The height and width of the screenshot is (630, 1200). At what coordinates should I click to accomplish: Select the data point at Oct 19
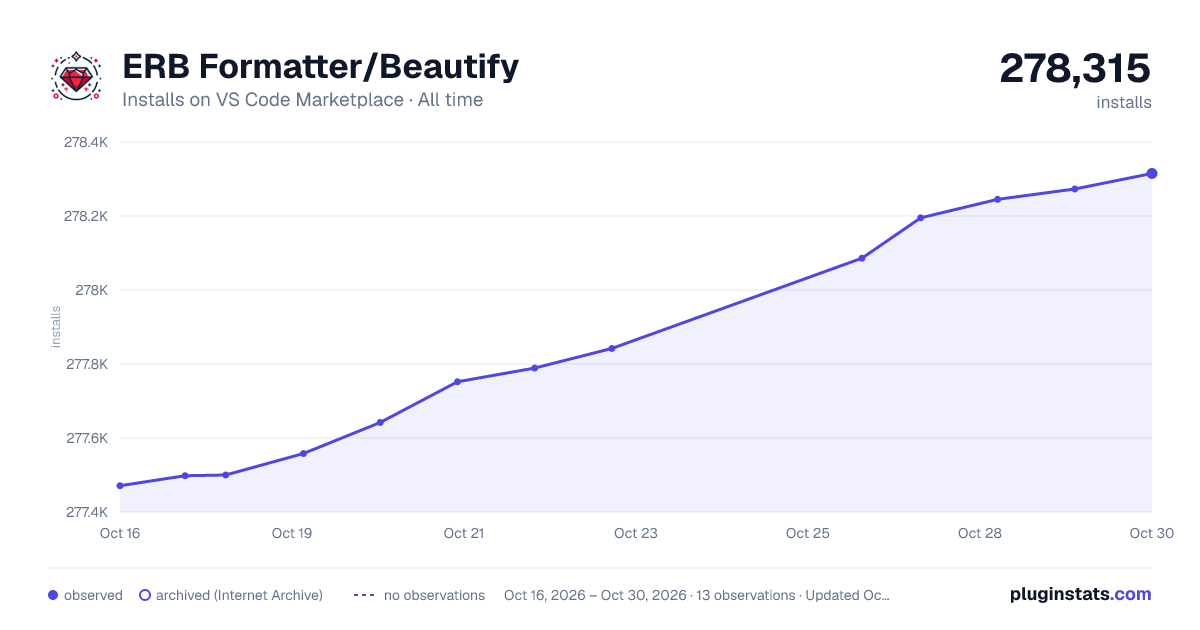303,454
